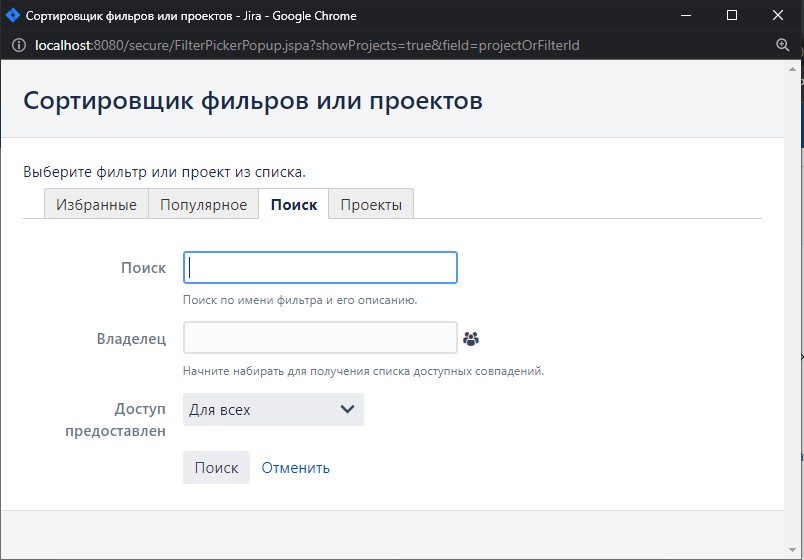Click the gray Поиск submit button
The height and width of the screenshot is (560, 804).
pos(216,467)
